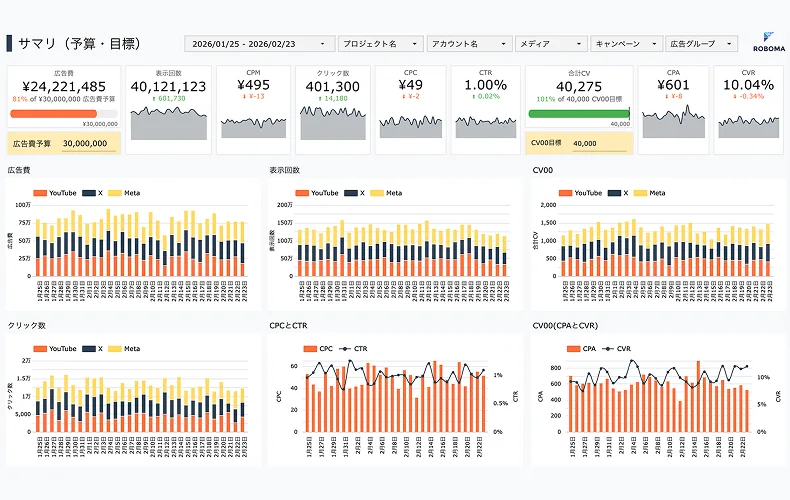This screenshot has width=790, height=500.
Task: Click the CPA legend icon in bottom-right chart
Action: pyautogui.click(x=573, y=349)
